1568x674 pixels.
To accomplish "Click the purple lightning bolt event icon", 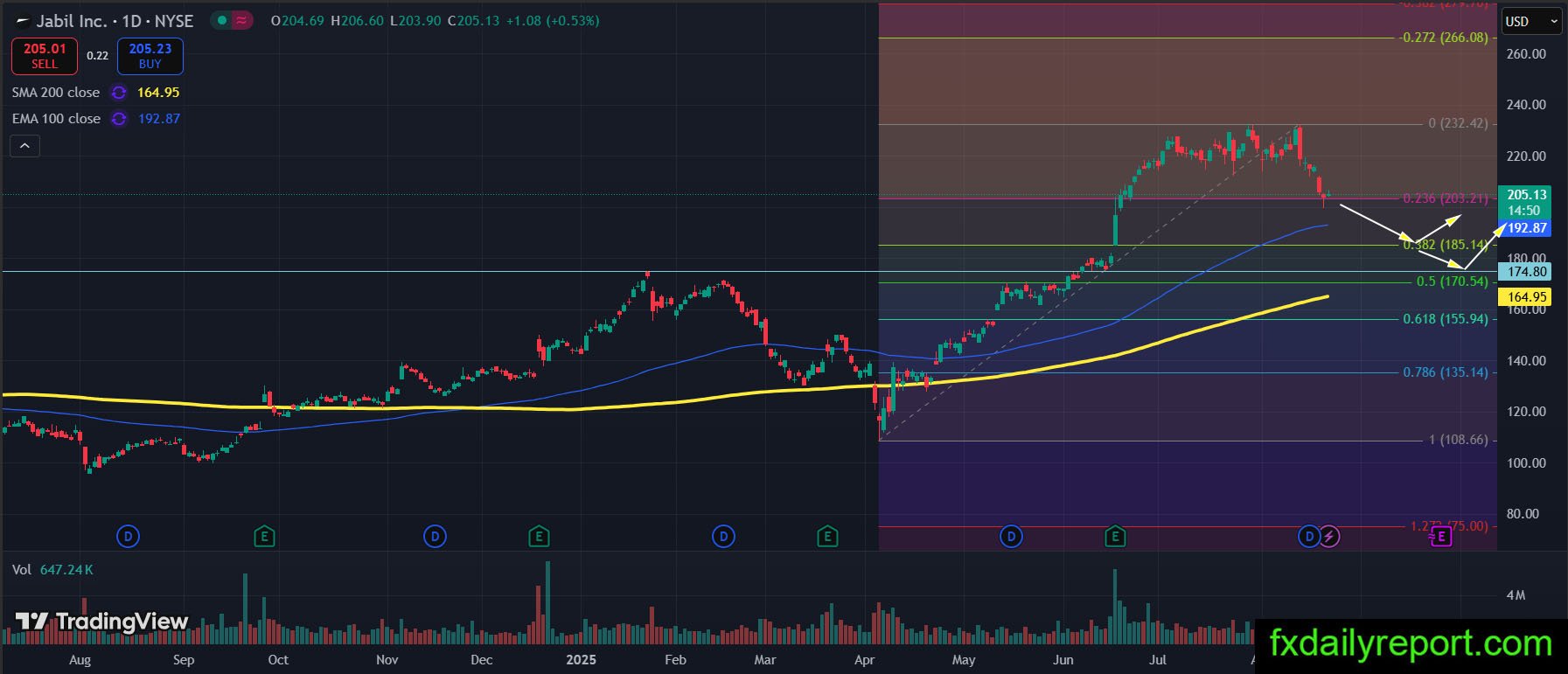I will [1329, 536].
